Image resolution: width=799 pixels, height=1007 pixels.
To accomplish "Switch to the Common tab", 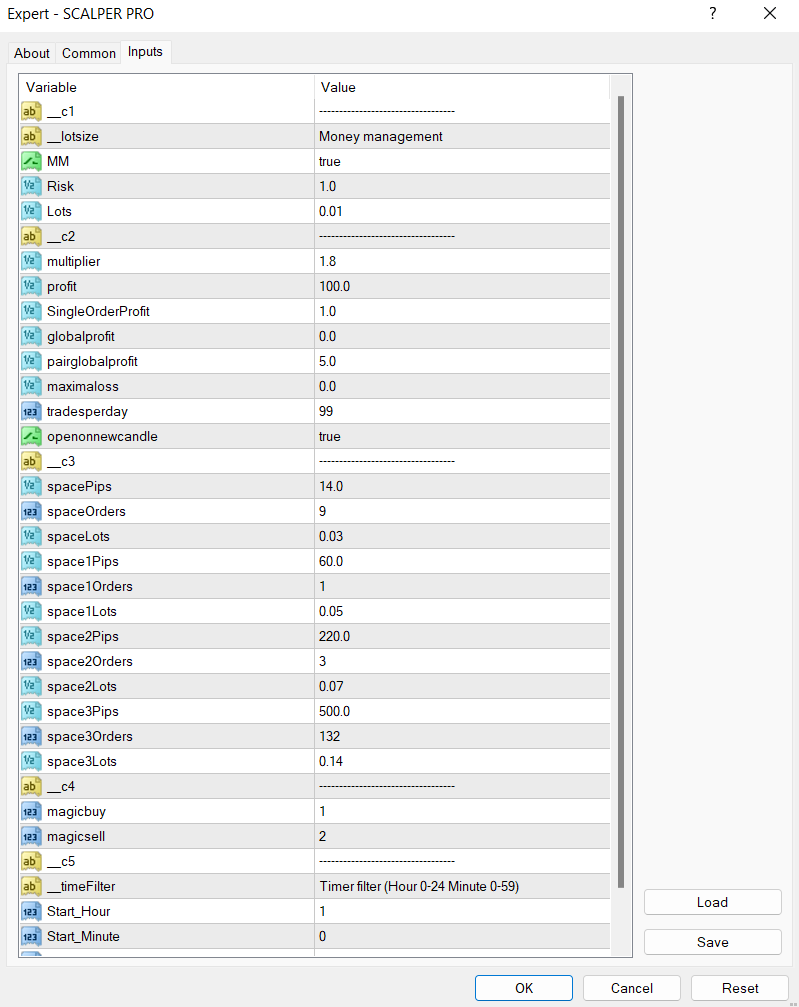I will point(89,53).
